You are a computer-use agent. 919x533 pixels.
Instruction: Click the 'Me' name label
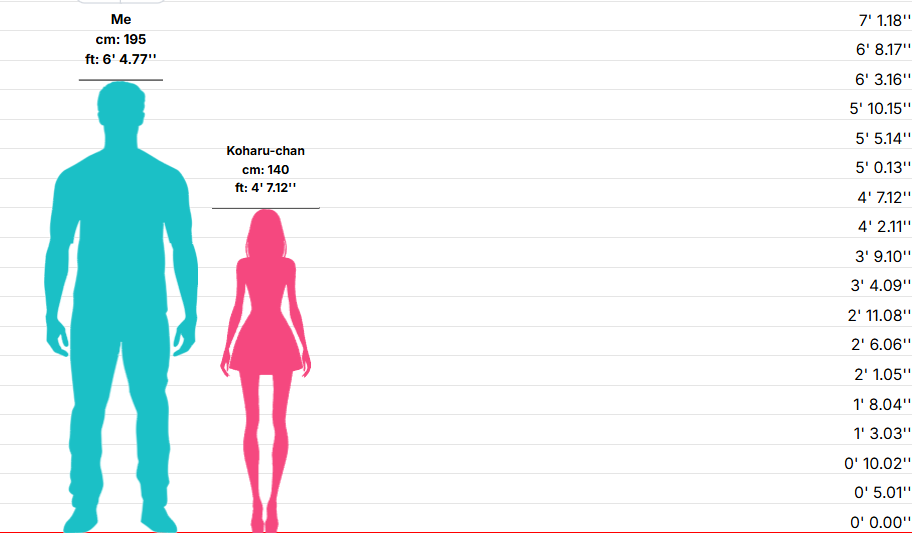tap(121, 19)
